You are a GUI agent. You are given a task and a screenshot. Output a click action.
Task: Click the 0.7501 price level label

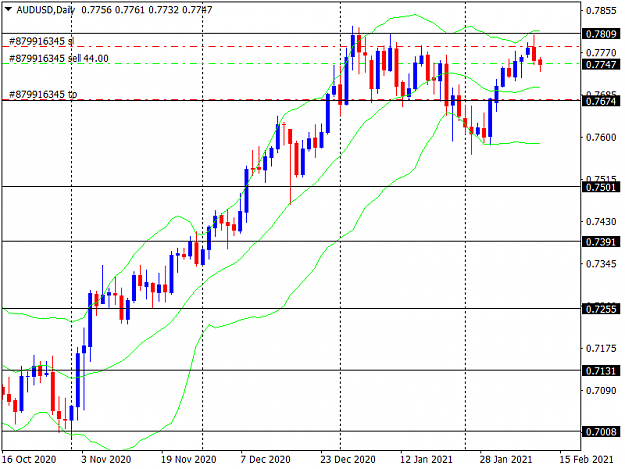pyautogui.click(x=602, y=187)
